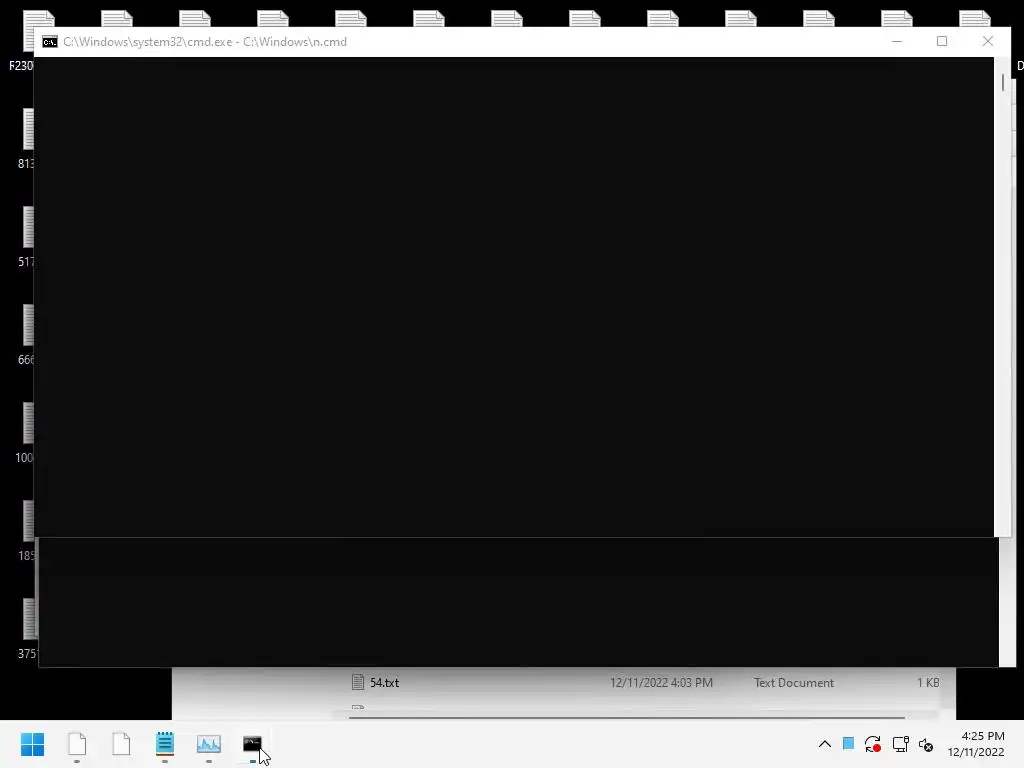Select the 54.txt file in Explorer
Image resolution: width=1024 pixels, height=768 pixels.
384,682
